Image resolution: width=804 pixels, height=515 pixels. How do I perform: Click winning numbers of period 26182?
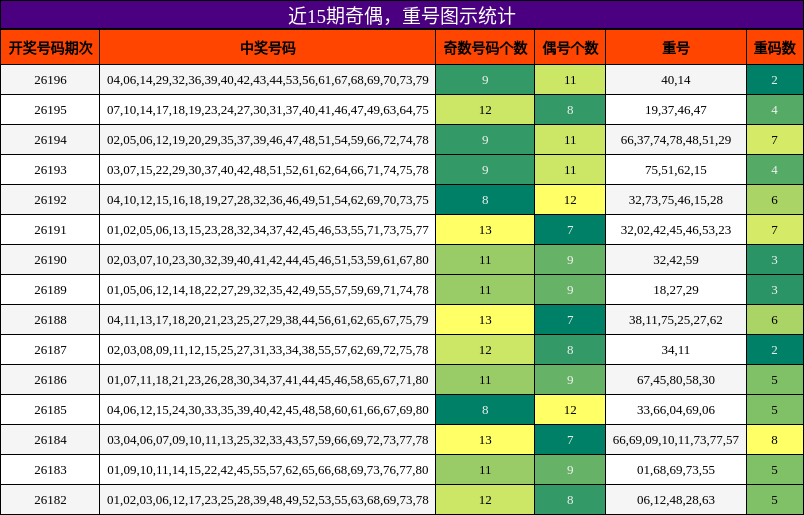pos(268,500)
